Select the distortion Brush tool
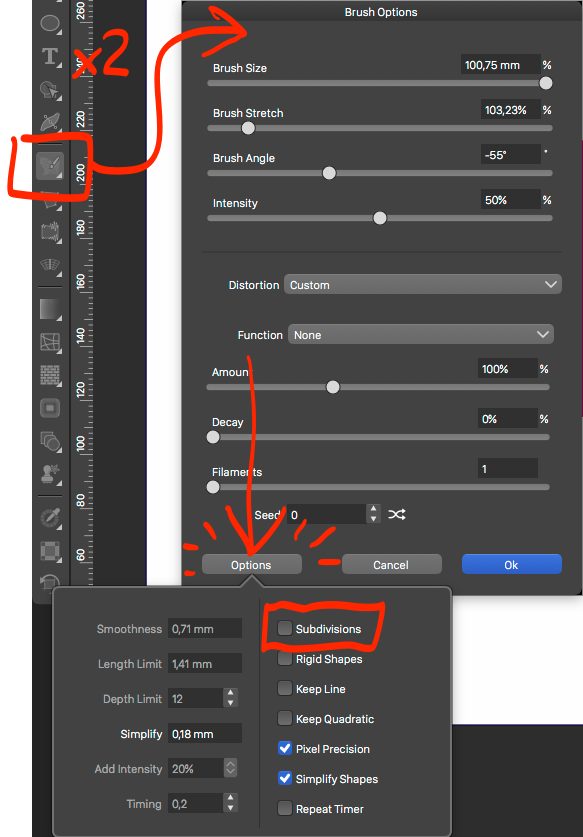Screen dimensions: 583x837 tap(50, 166)
